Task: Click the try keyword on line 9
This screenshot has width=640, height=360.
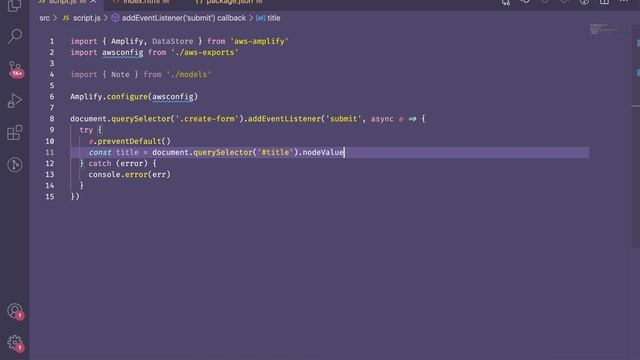Action: coord(86,130)
